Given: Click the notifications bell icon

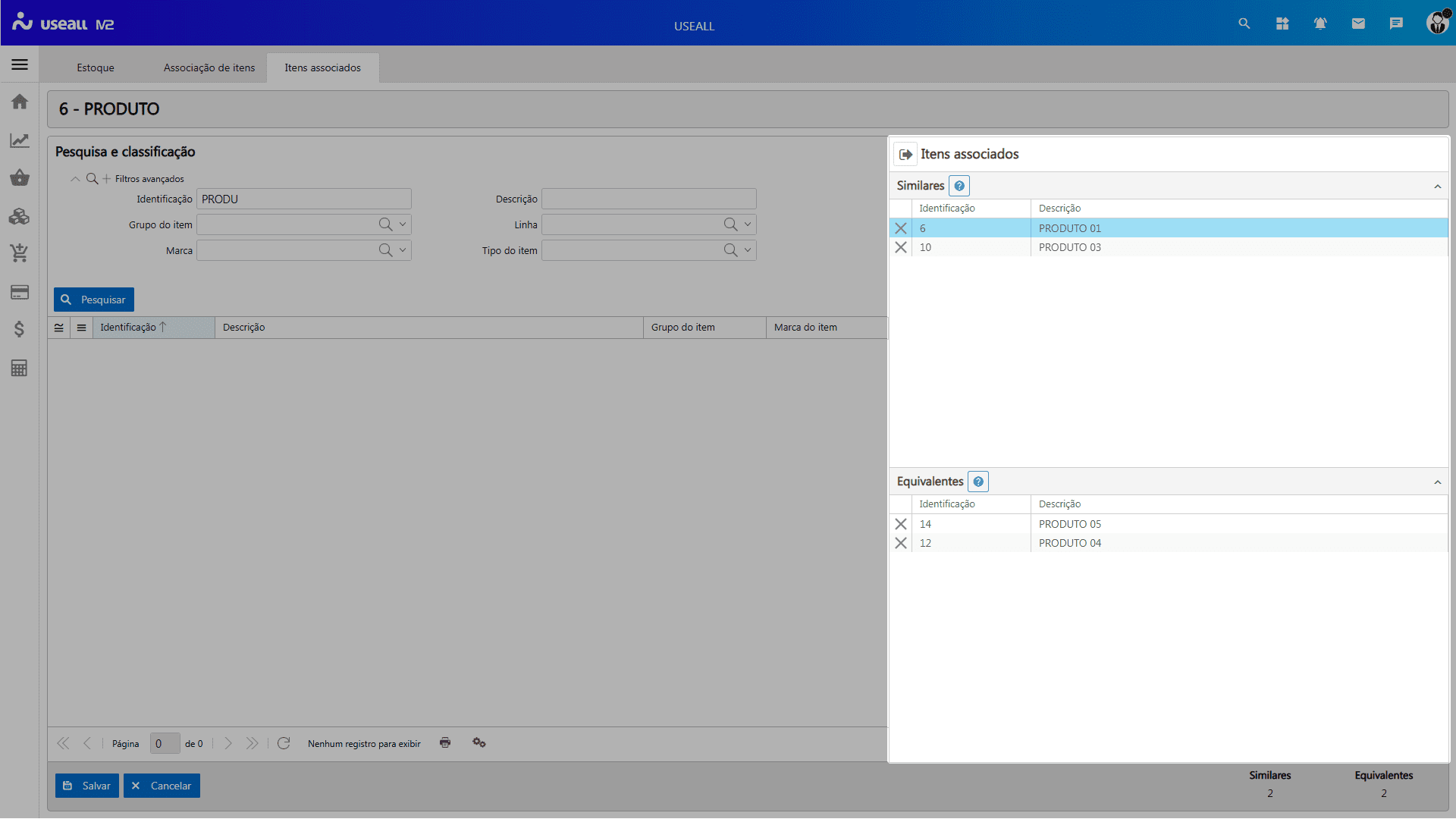Looking at the screenshot, I should (x=1320, y=24).
